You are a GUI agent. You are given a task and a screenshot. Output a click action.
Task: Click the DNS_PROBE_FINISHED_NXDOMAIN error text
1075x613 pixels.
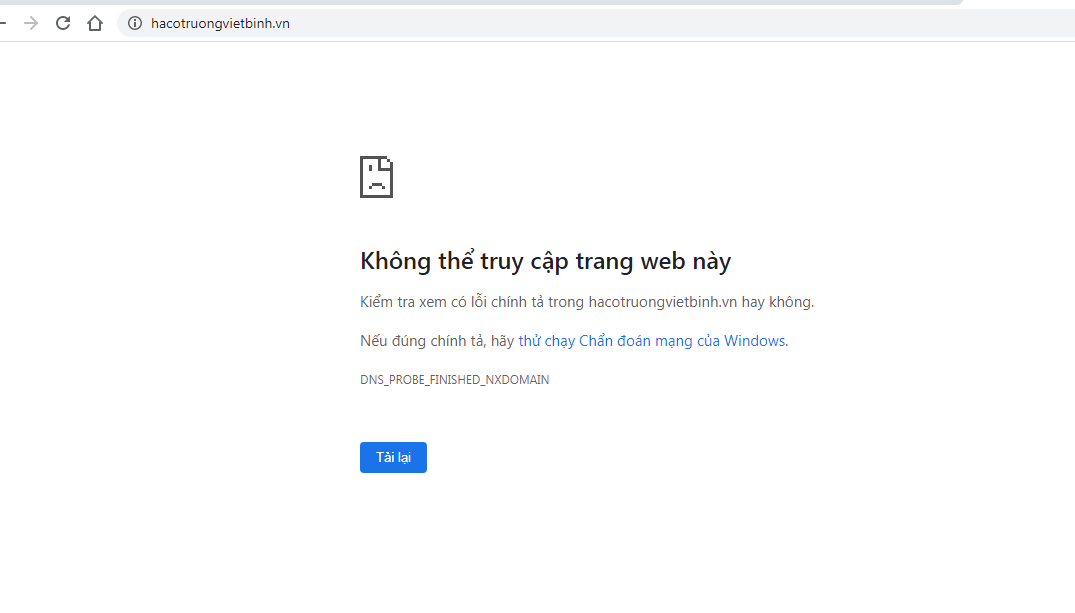pyautogui.click(x=454, y=379)
